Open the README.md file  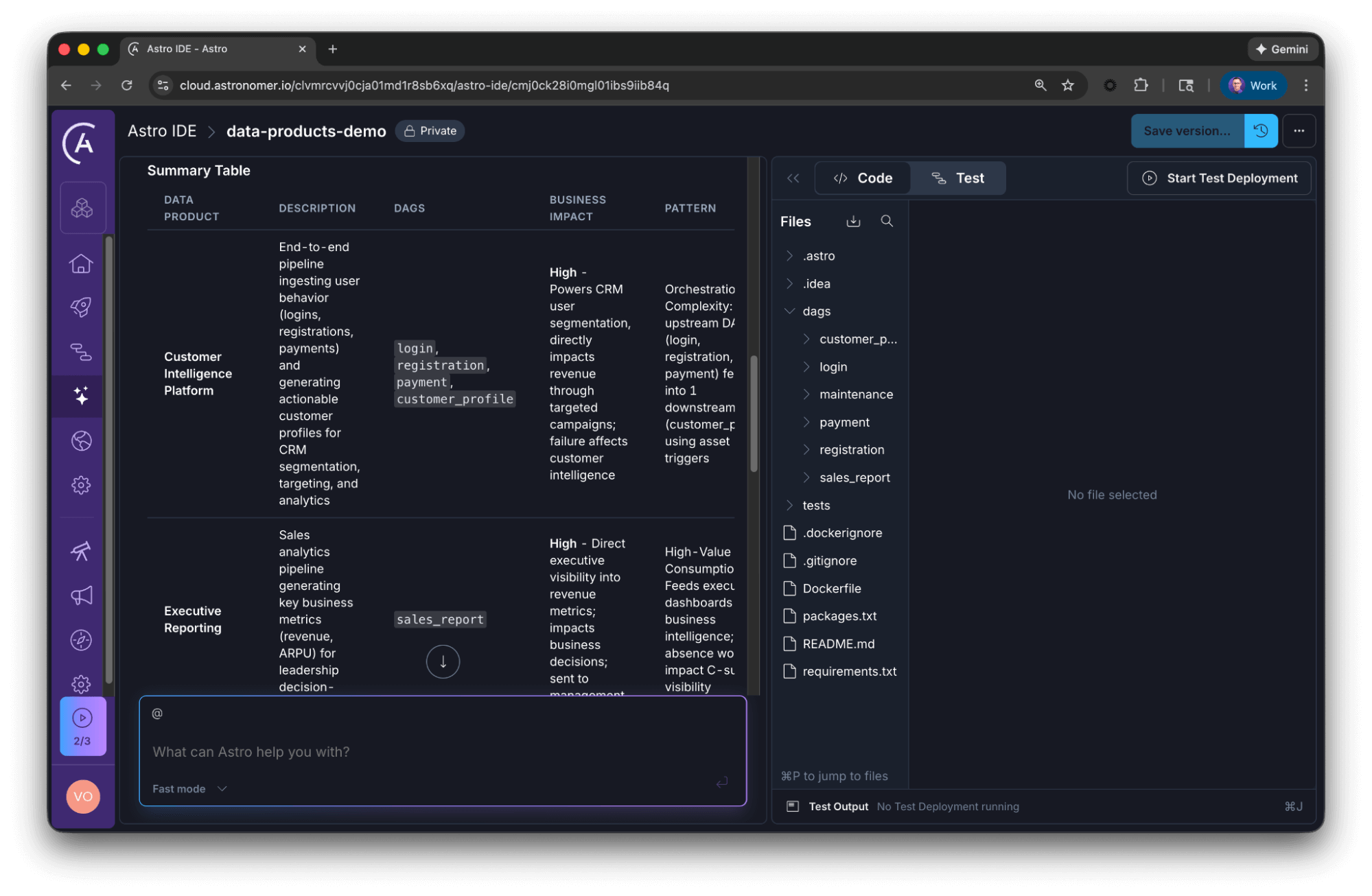click(838, 644)
